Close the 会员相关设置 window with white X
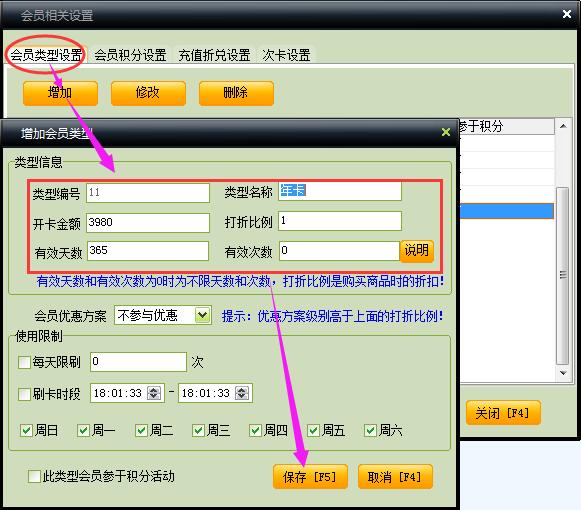The image size is (581, 510). (567, 14)
